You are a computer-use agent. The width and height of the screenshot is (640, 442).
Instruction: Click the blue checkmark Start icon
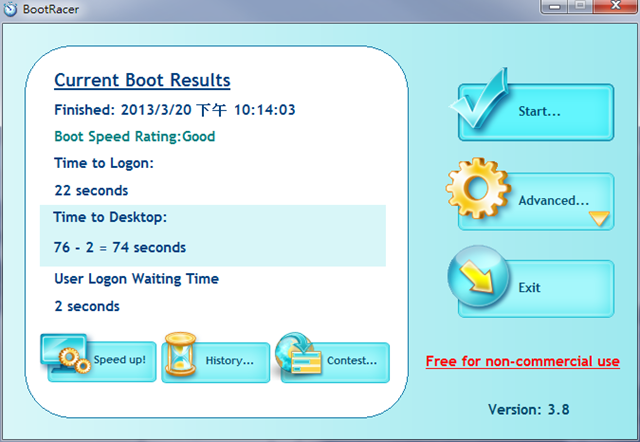click(x=480, y=98)
